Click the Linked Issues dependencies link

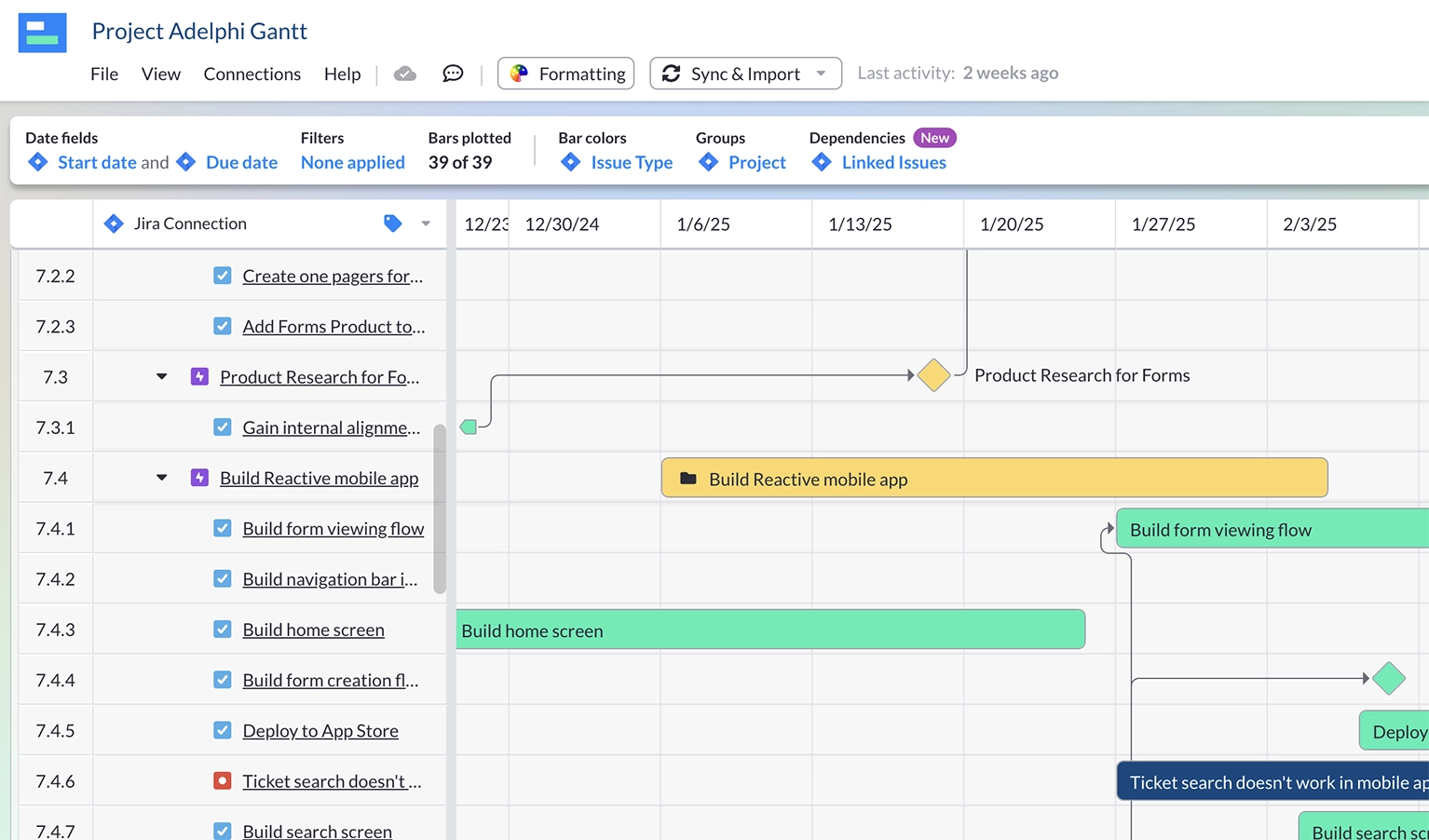click(893, 162)
